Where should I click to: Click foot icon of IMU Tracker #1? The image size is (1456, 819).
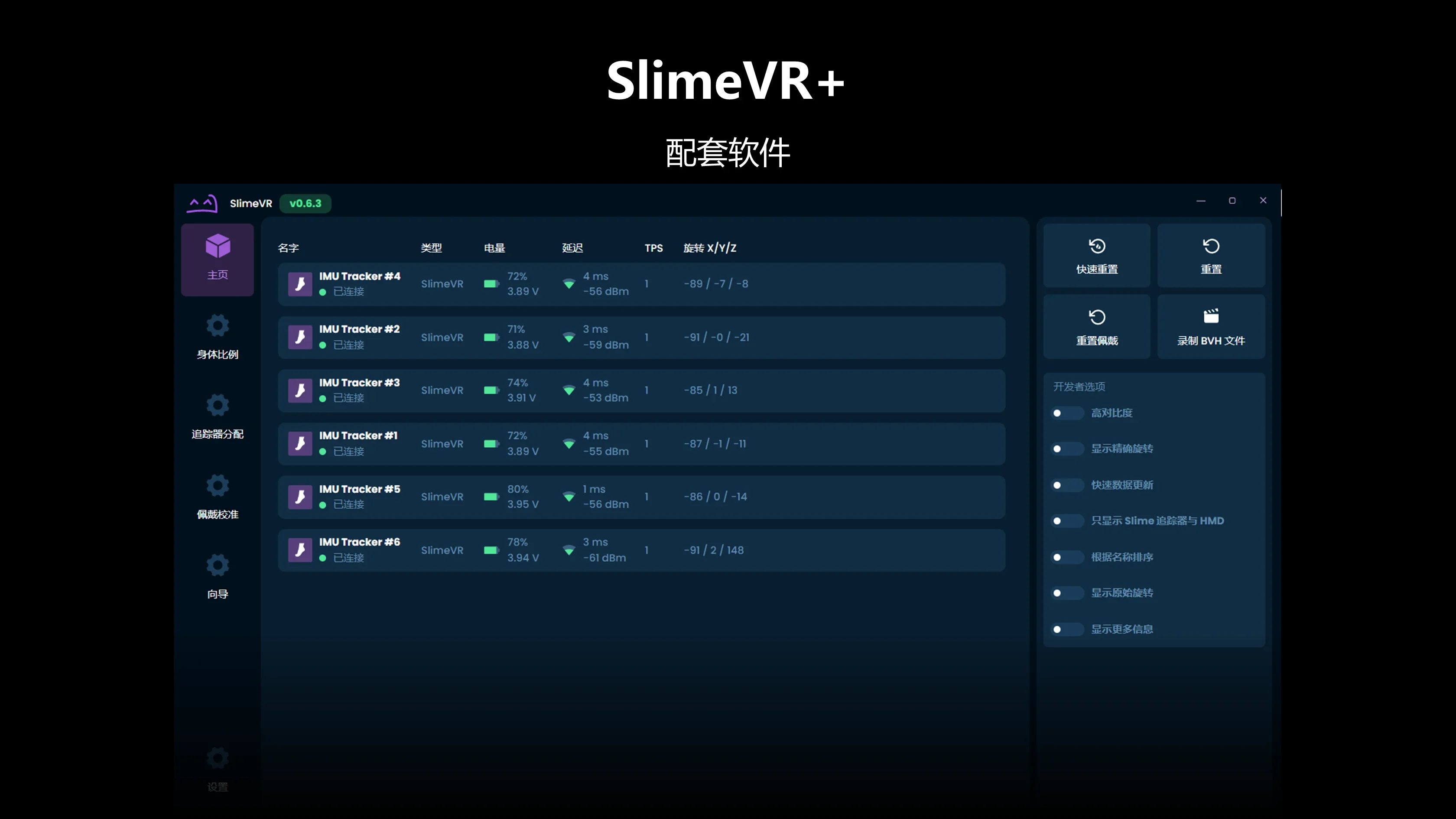pyautogui.click(x=300, y=444)
